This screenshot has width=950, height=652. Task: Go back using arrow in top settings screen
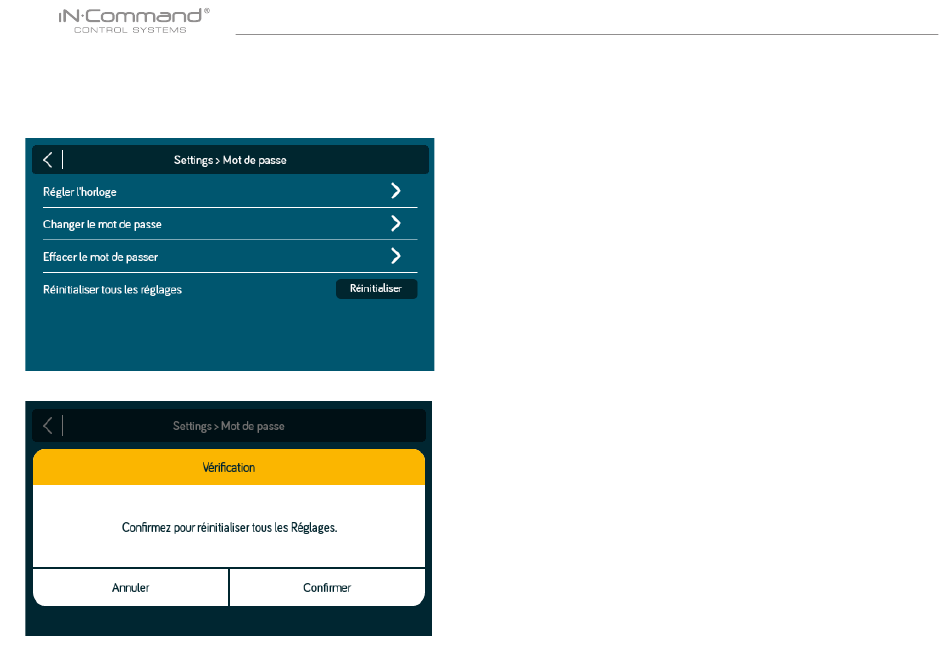[48, 160]
